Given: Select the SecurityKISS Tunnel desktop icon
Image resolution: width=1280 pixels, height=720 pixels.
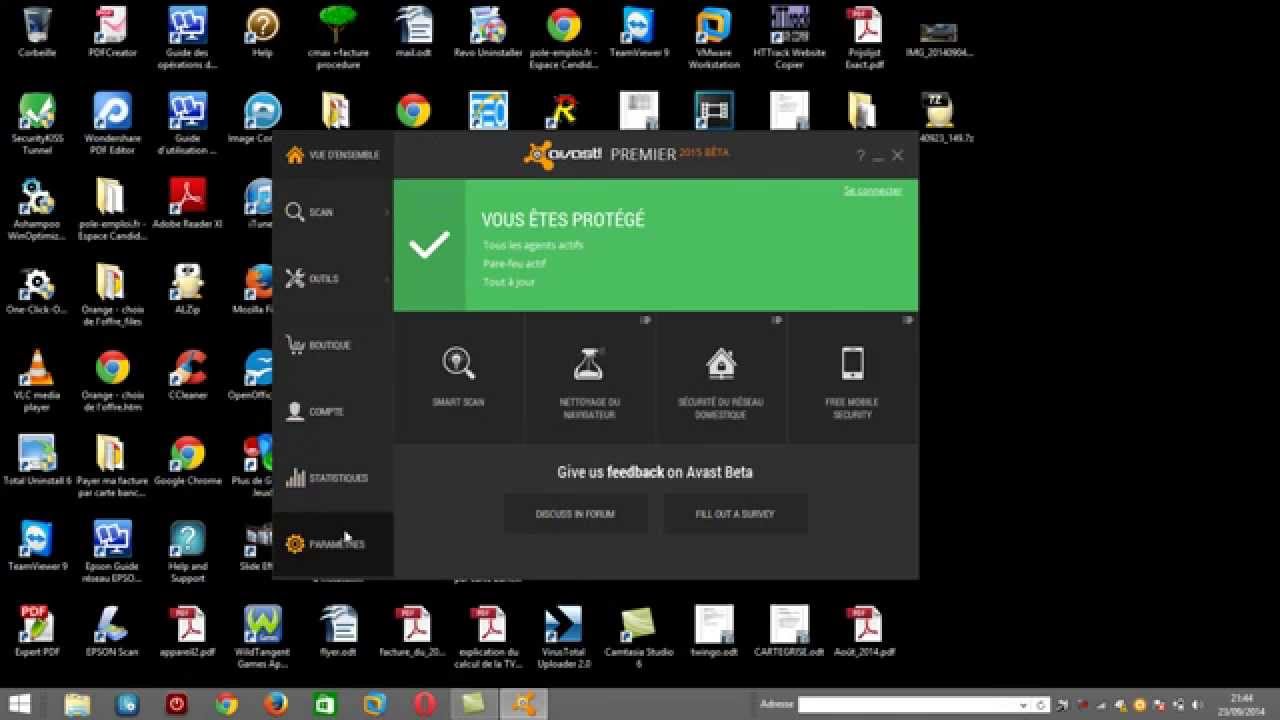Looking at the screenshot, I should tap(37, 124).
